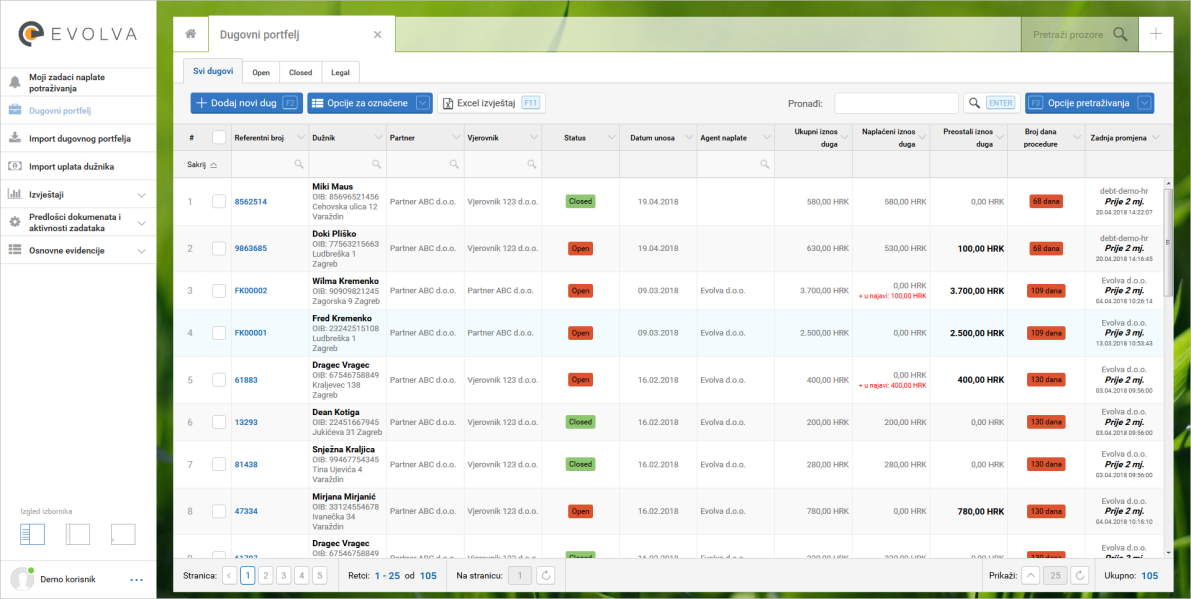
Task: Open Moji zadaci naplate potraživanja bell
Action: pos(14,83)
